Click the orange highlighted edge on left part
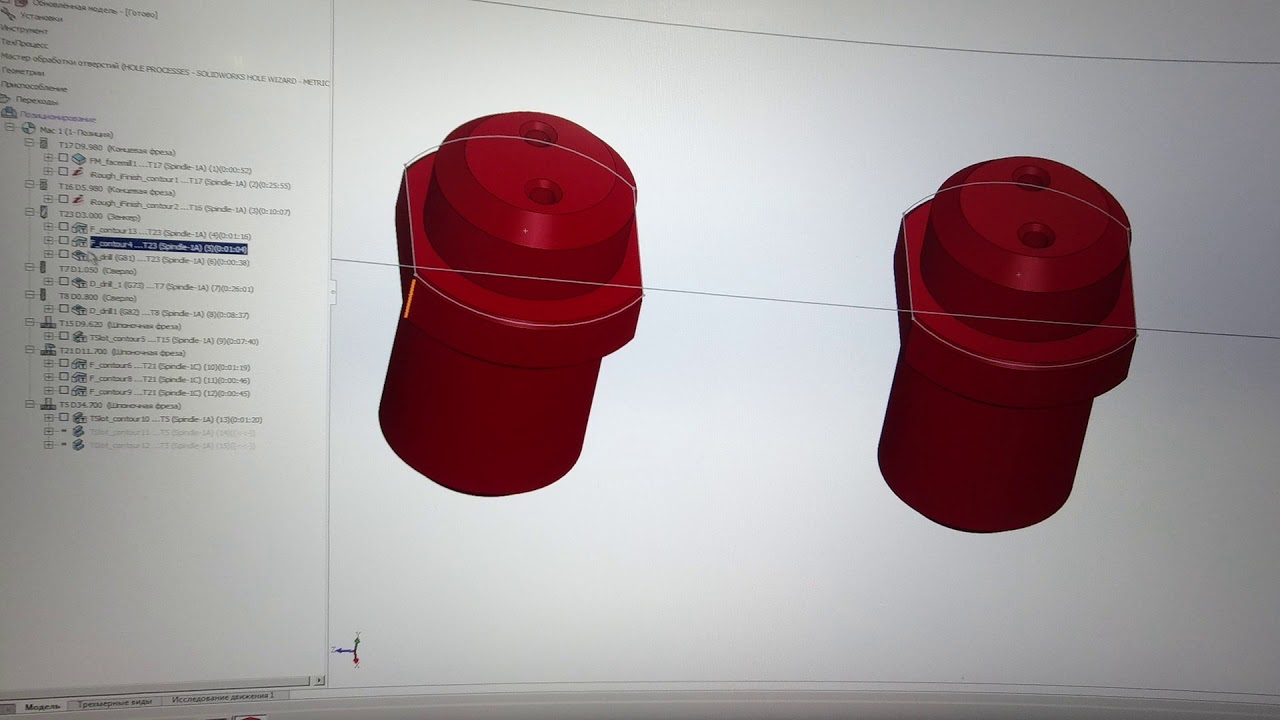 coord(410,298)
